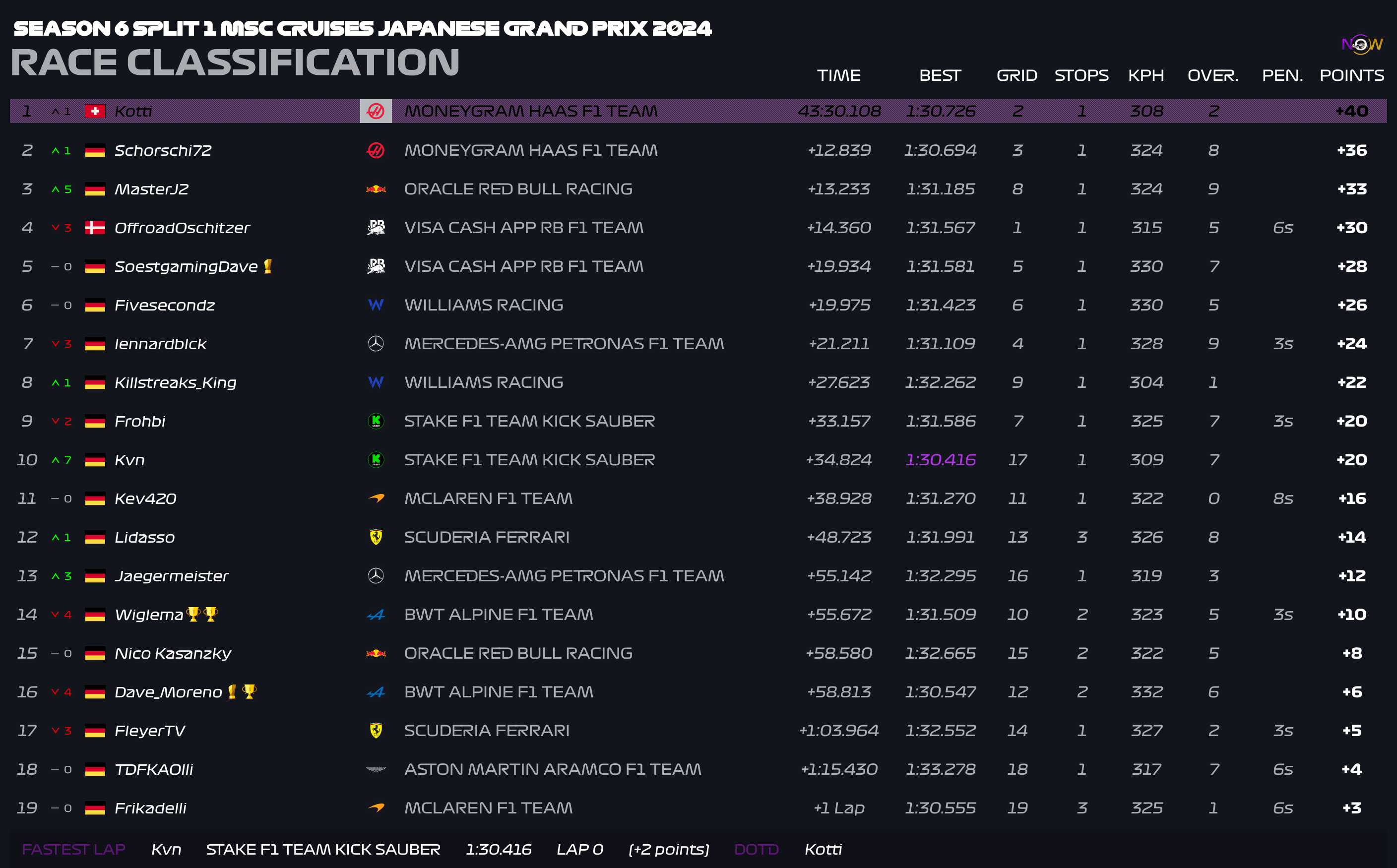This screenshot has height=868, width=1397.
Task: Click the +1:03.964 gap for FleyerTV
Action: click(x=839, y=730)
